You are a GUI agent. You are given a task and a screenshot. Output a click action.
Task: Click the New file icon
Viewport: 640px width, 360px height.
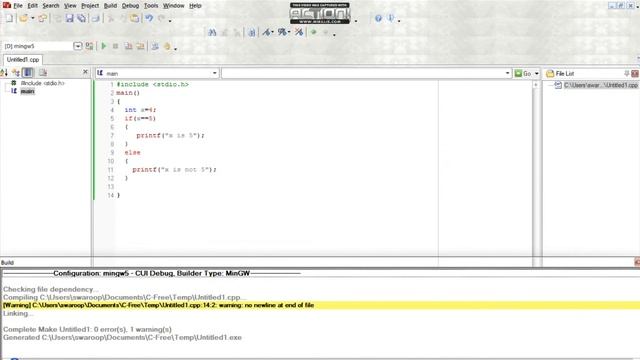9,18
